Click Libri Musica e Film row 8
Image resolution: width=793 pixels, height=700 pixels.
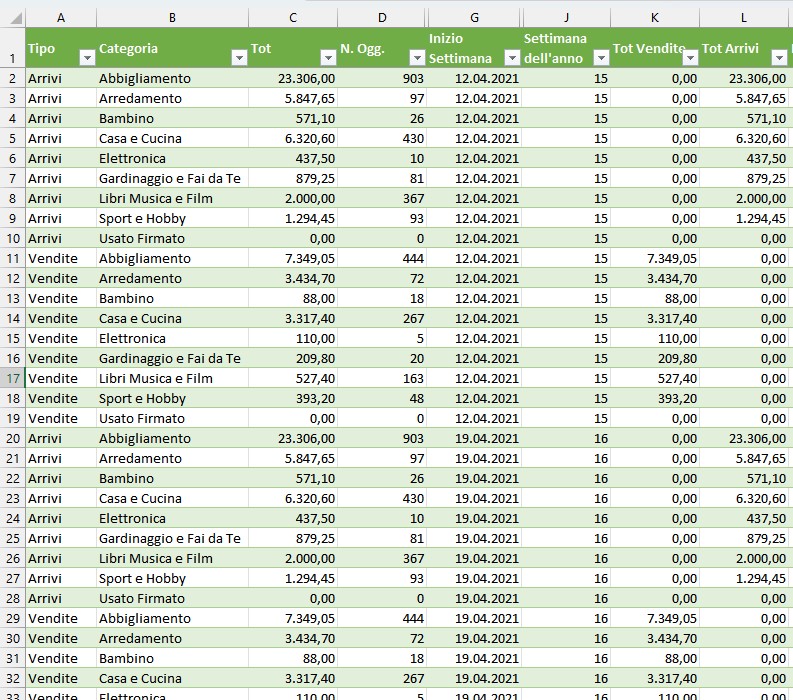(172, 198)
